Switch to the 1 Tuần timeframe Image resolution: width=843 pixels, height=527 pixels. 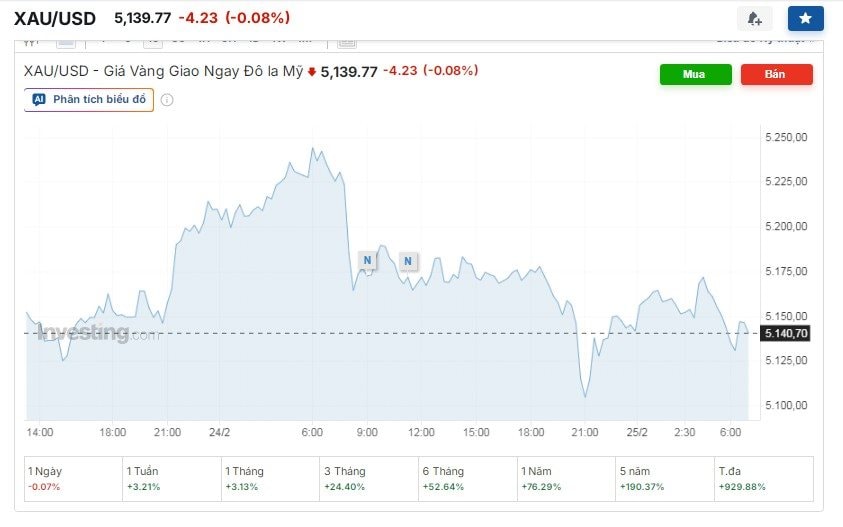pyautogui.click(x=171, y=478)
